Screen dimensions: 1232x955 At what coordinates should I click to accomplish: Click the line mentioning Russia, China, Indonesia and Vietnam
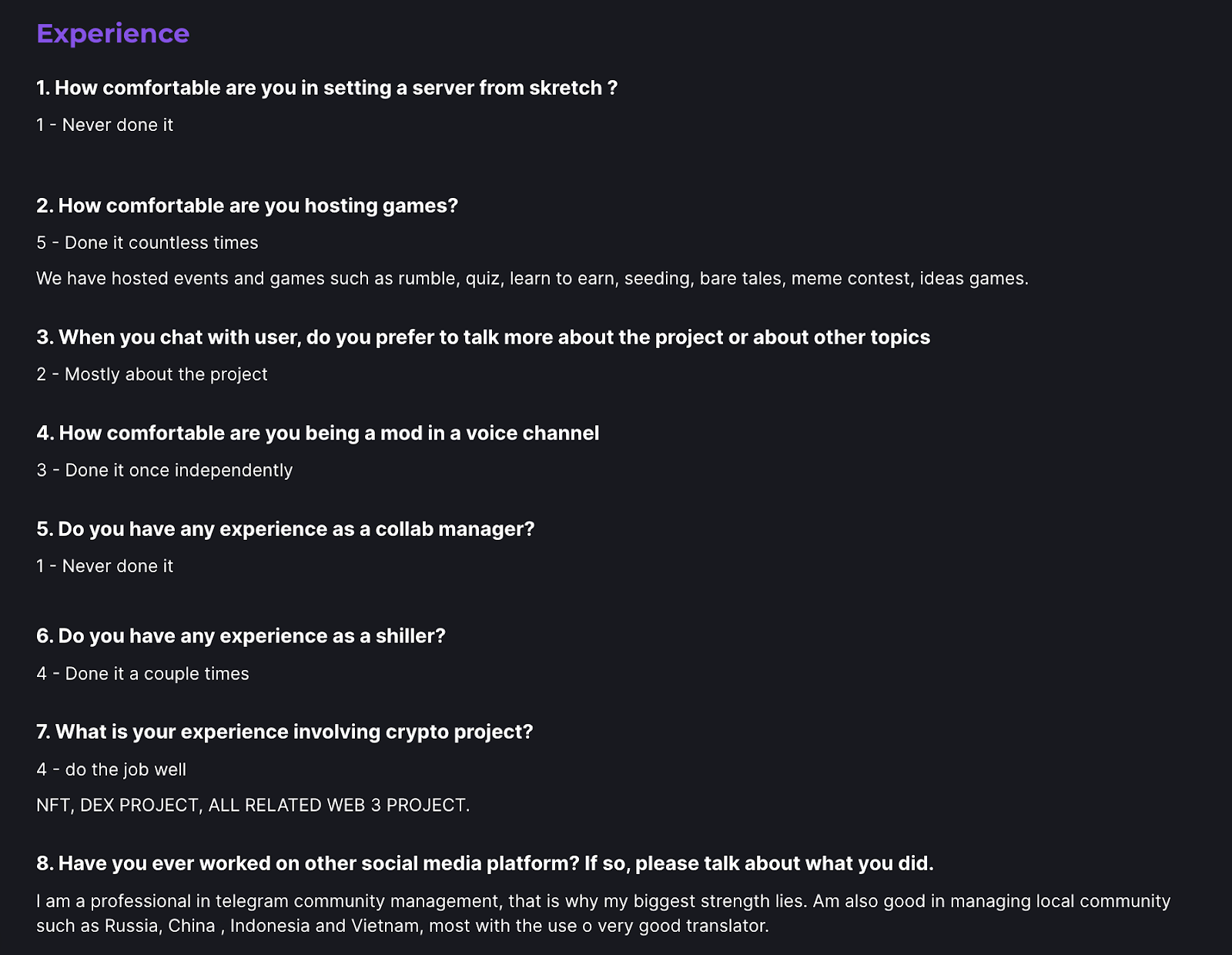click(x=402, y=926)
